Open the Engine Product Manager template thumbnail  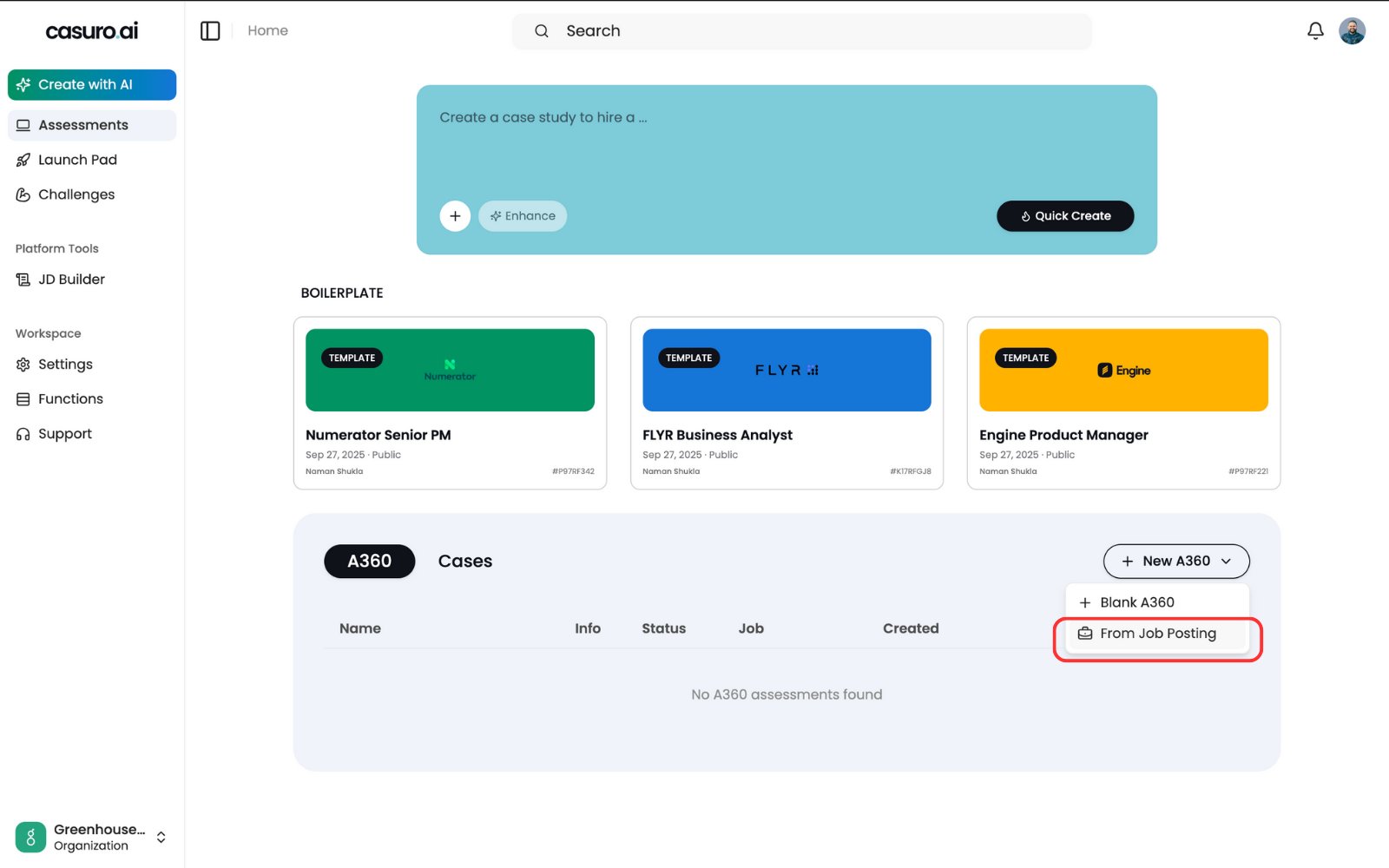tap(1123, 370)
